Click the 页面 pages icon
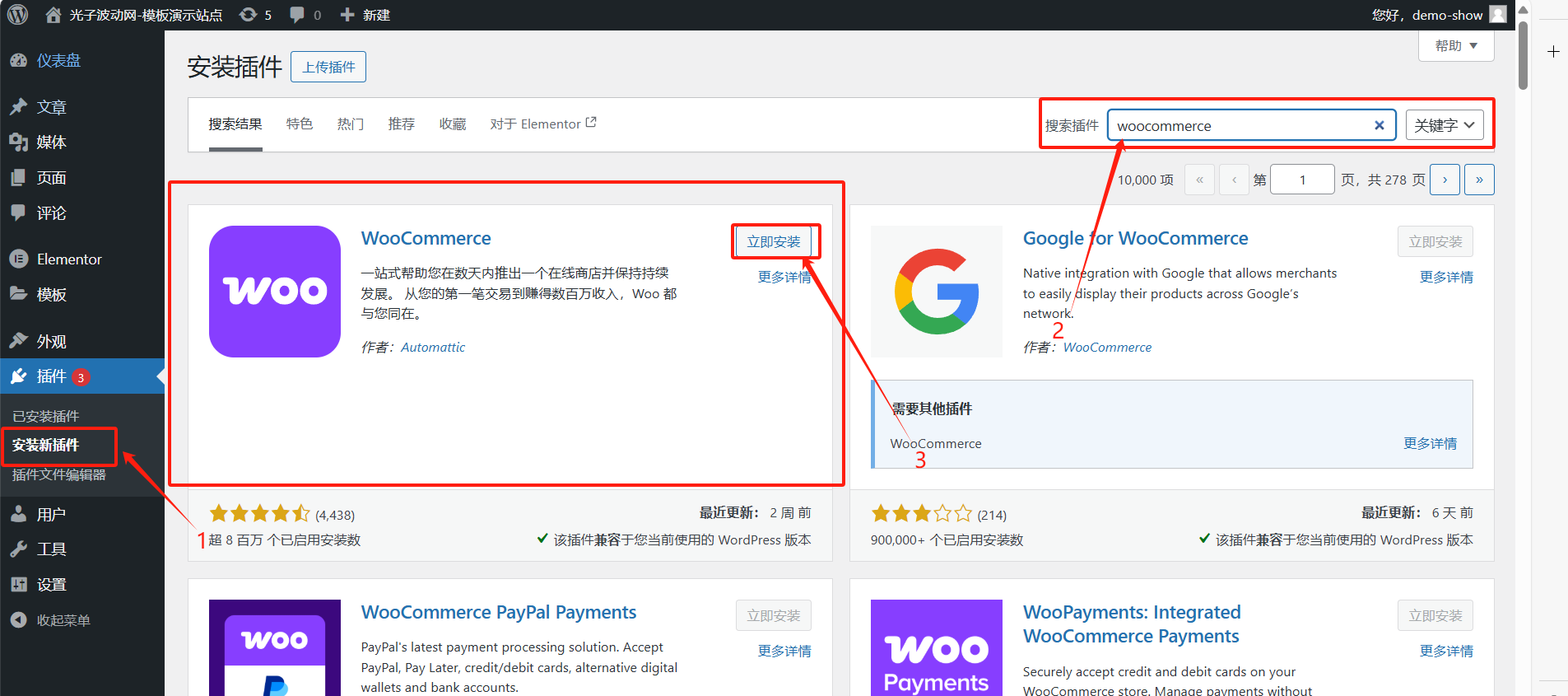Viewport: 1568px width, 696px height. (19, 178)
